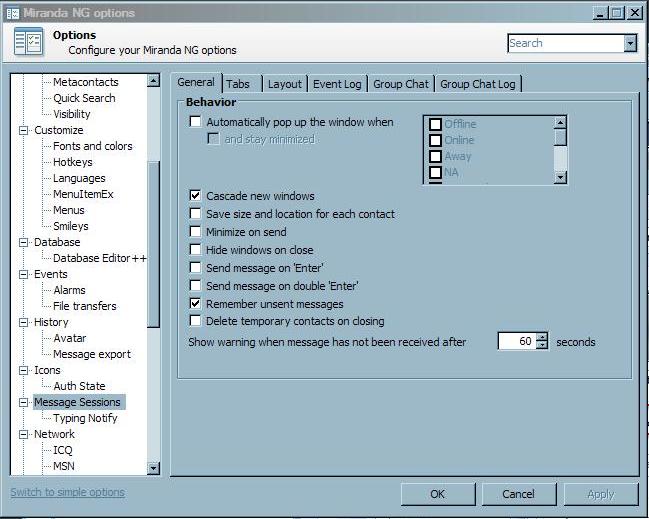Switch to the Group Chat tab
Screen dimensions: 649x519
(x=401, y=84)
